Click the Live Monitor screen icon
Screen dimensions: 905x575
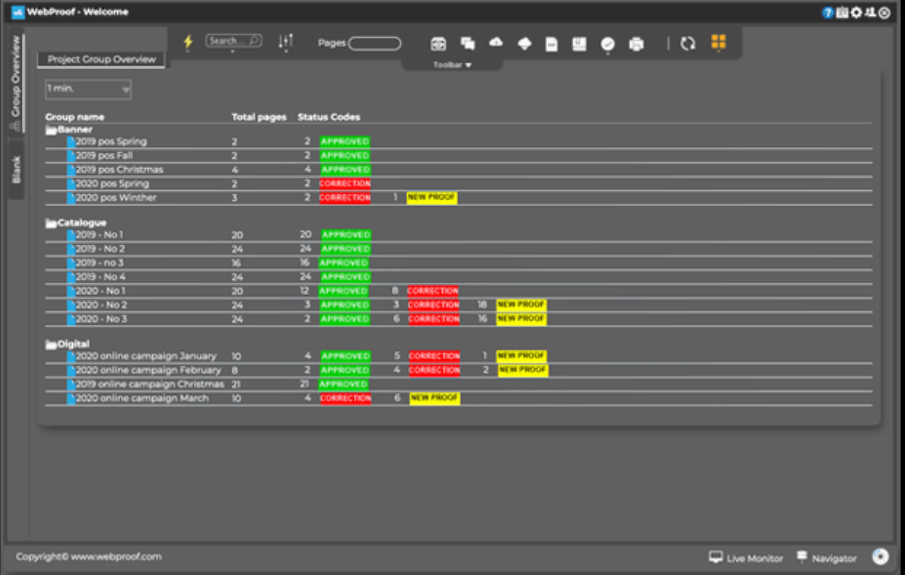[x=716, y=557]
